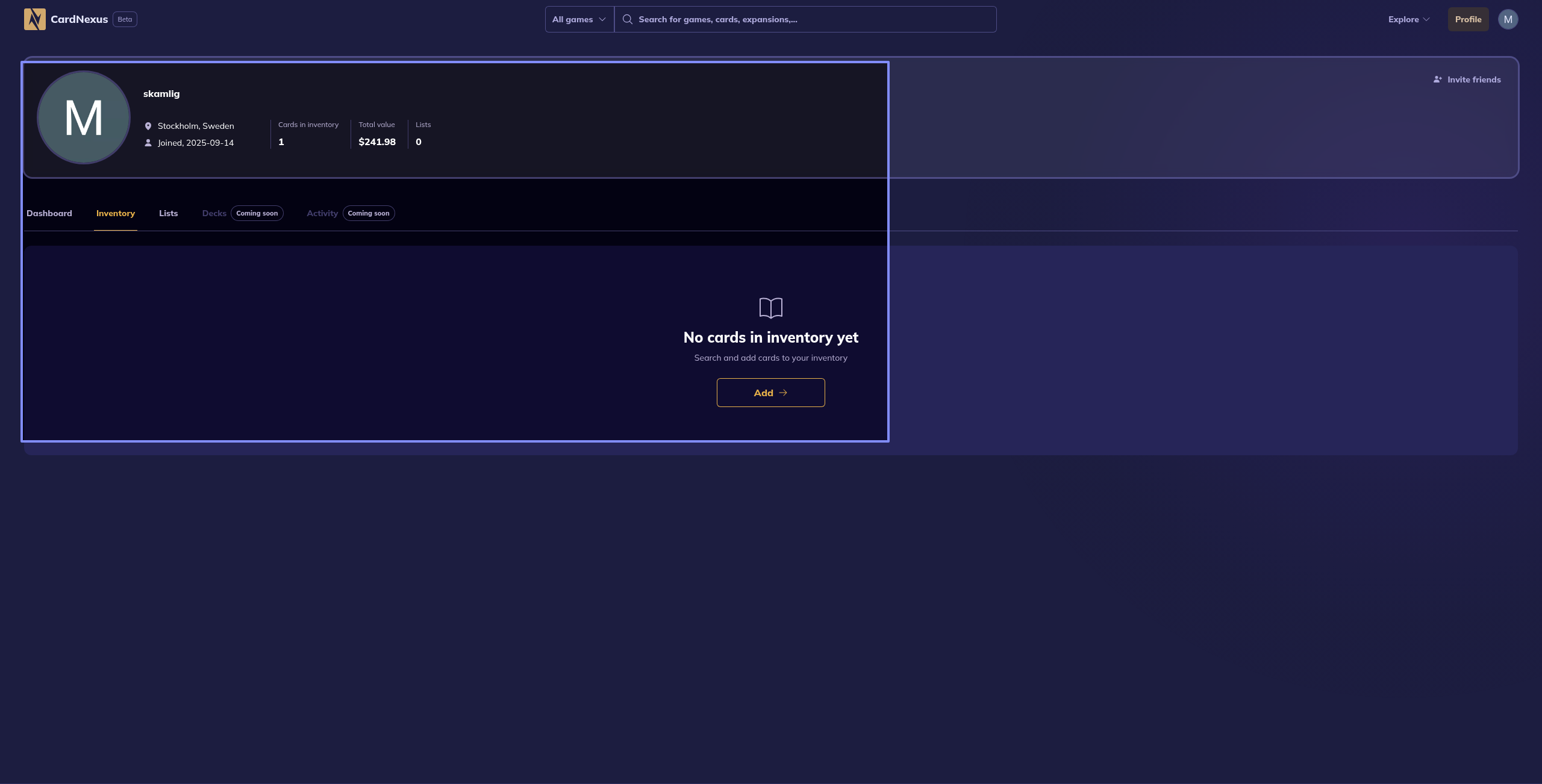The image size is (1542, 784).
Task: Switch to the Dashboard tab
Action: point(49,213)
